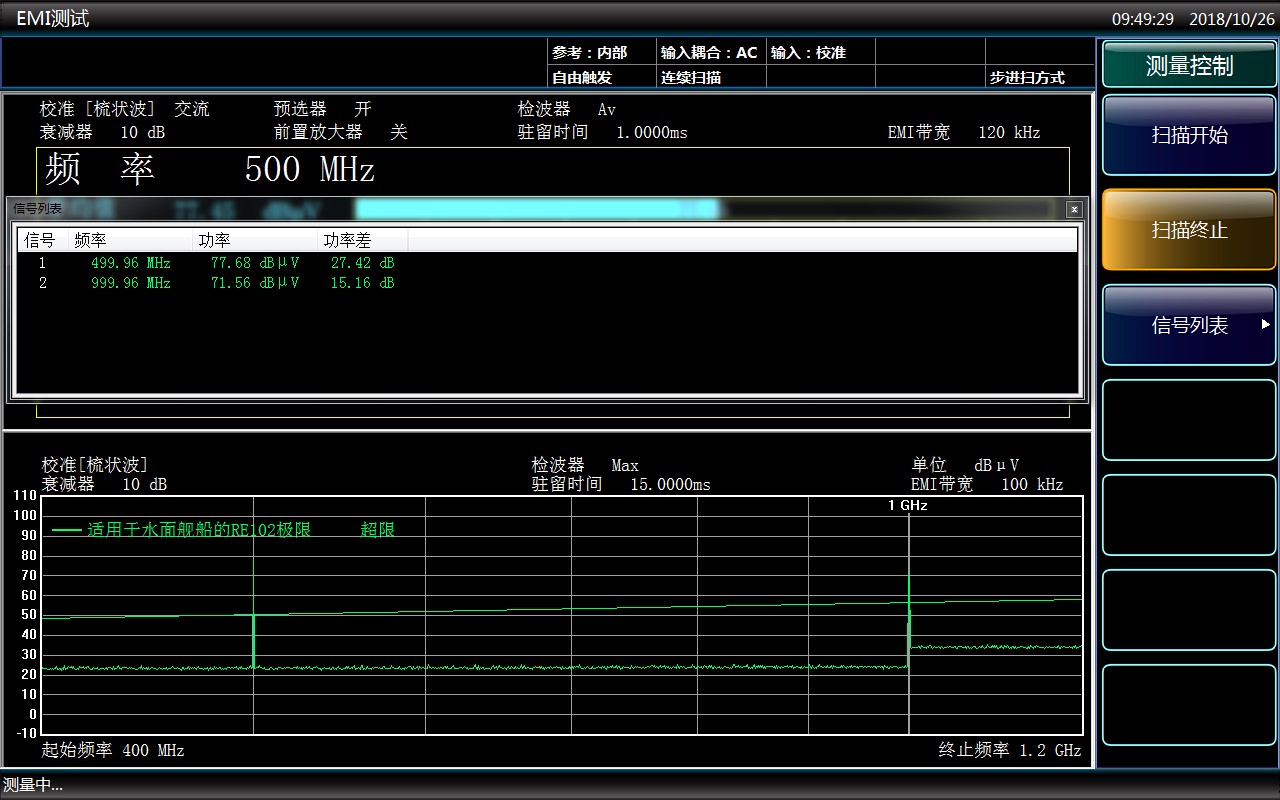Click the 功率差 column header
1280x800 pixels.
345,240
